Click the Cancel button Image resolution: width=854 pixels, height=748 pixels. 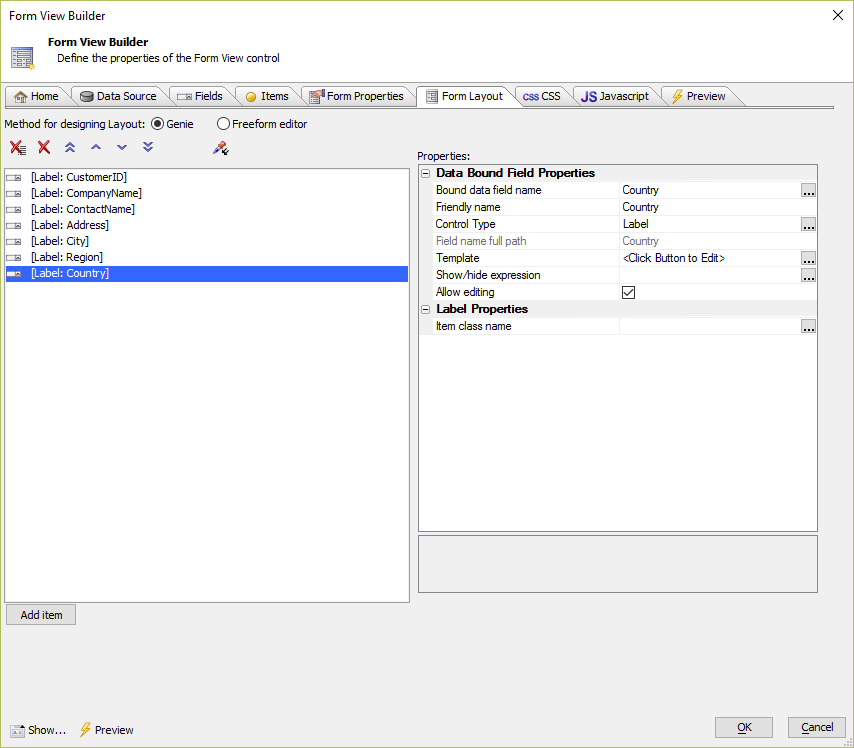click(x=817, y=727)
